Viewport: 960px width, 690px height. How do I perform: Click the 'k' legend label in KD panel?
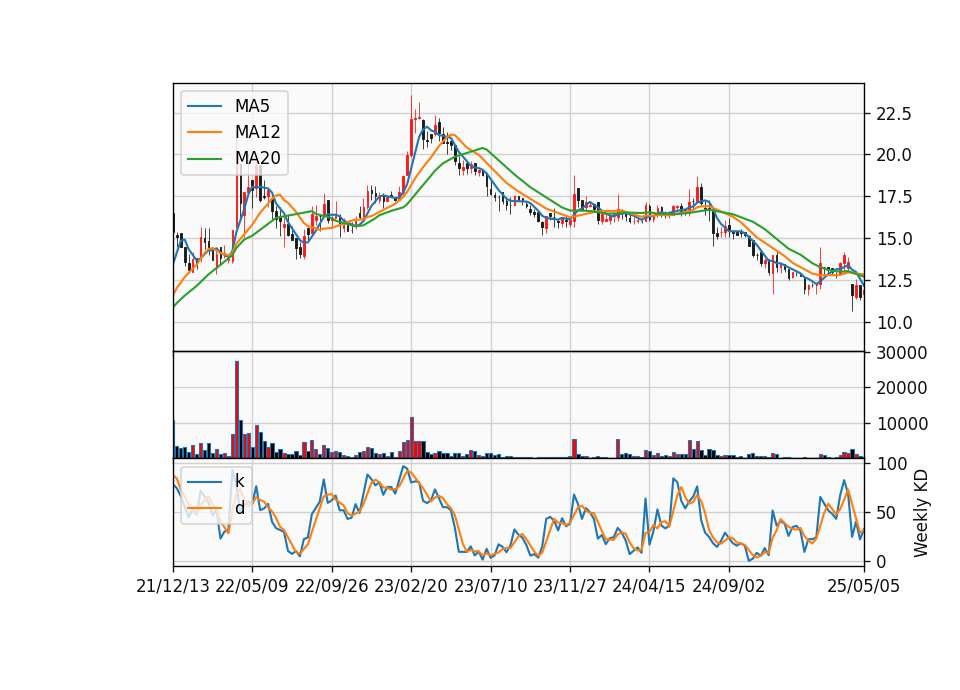[239, 481]
